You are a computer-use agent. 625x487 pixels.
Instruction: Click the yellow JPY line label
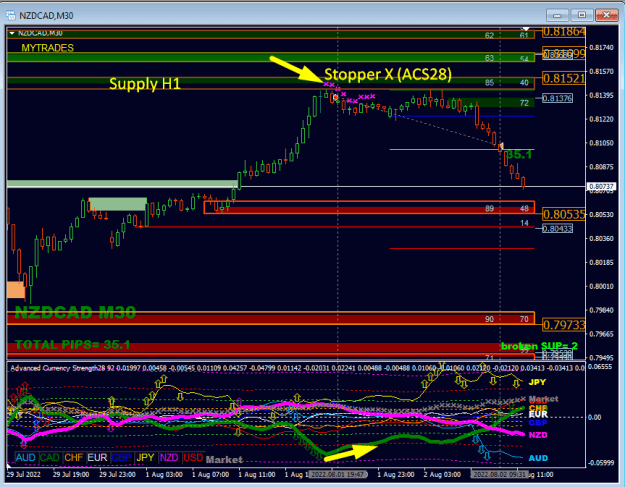point(537,382)
